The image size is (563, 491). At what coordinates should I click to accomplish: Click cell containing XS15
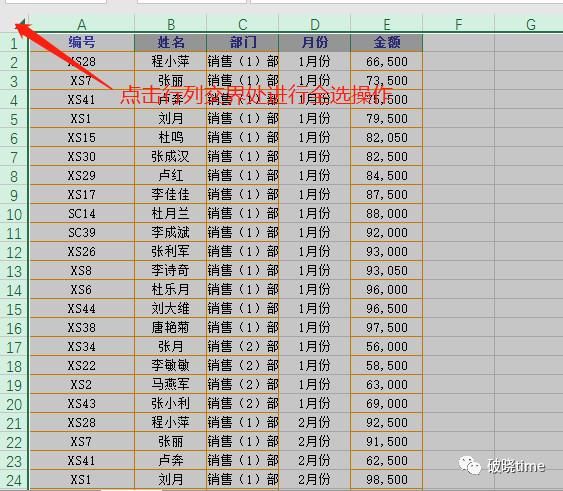point(82,138)
